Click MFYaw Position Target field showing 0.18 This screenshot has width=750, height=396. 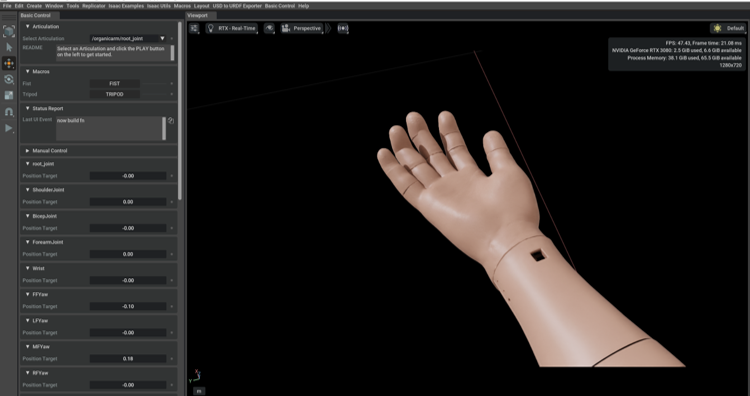128,359
